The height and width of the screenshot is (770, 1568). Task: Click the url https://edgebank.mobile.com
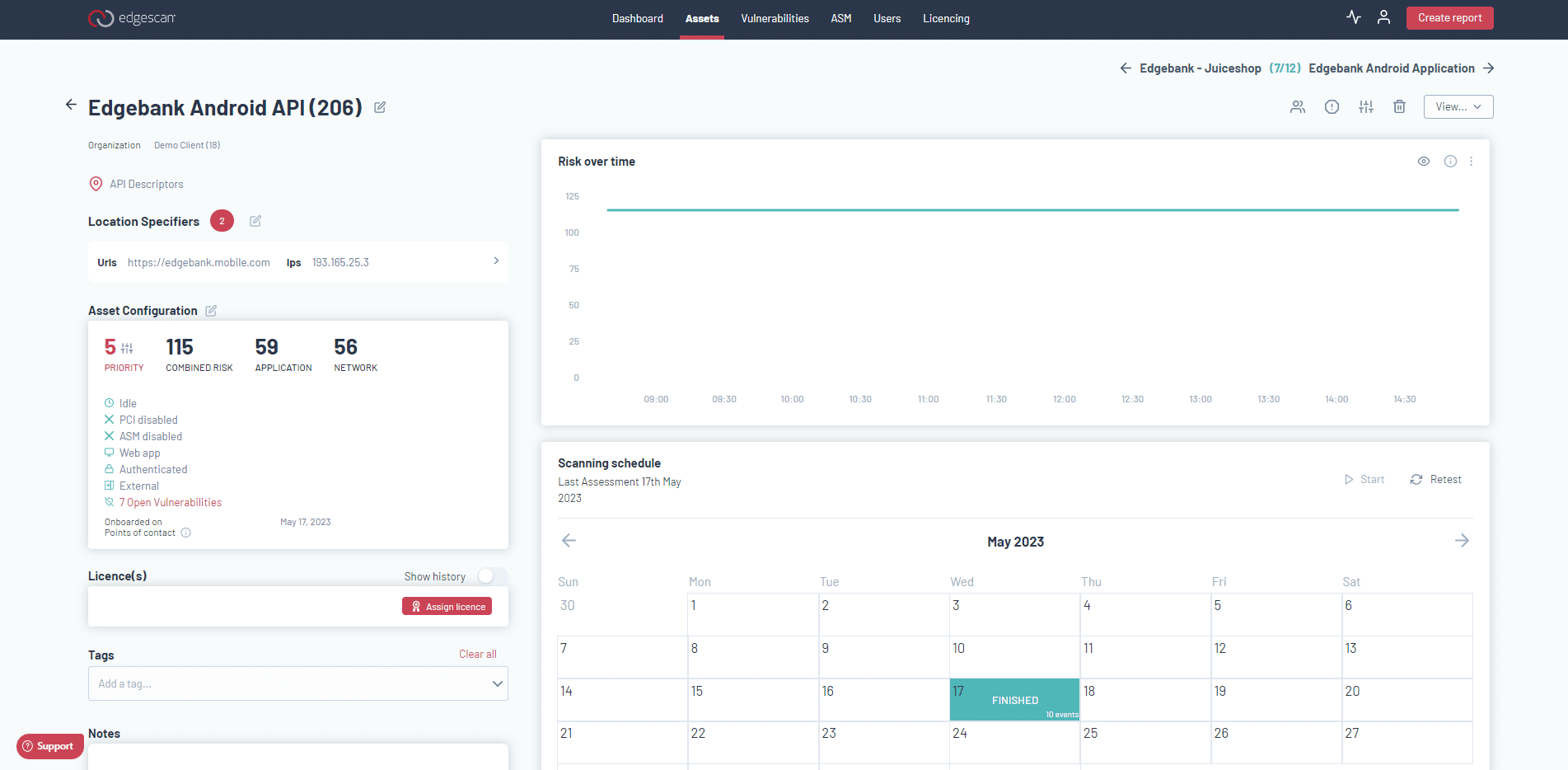coord(199,262)
